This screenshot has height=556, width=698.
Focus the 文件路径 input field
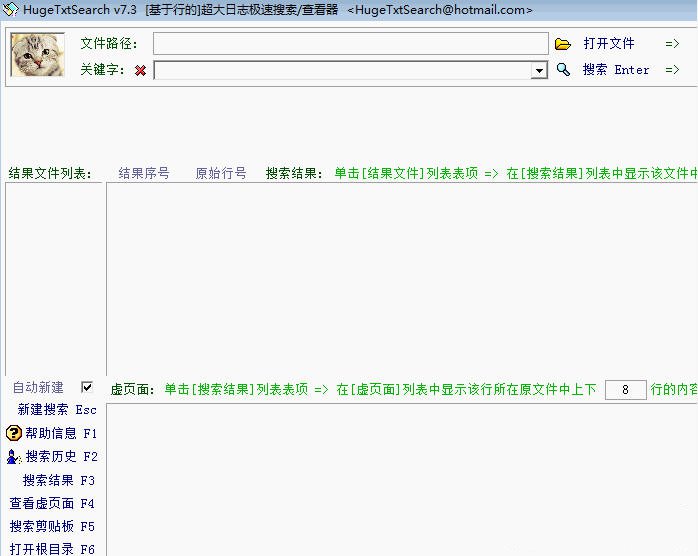(x=351, y=44)
